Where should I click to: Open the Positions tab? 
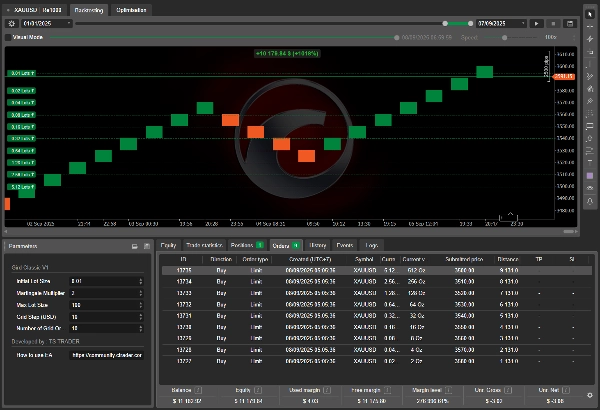pos(247,245)
